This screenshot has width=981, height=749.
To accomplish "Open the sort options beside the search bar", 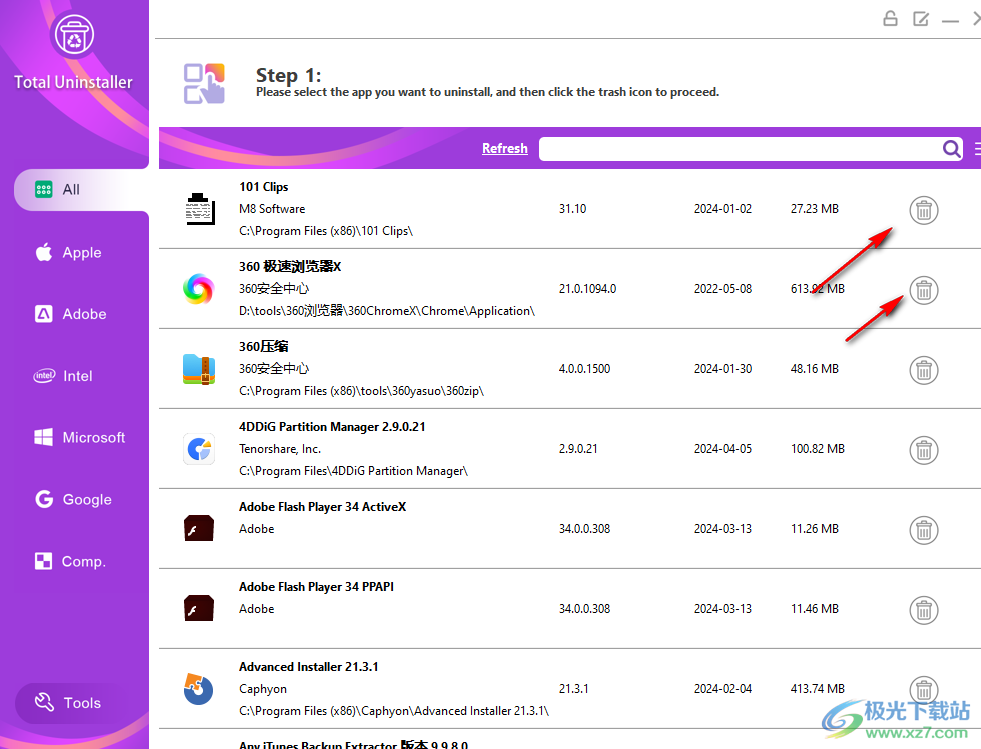I will coord(975,148).
